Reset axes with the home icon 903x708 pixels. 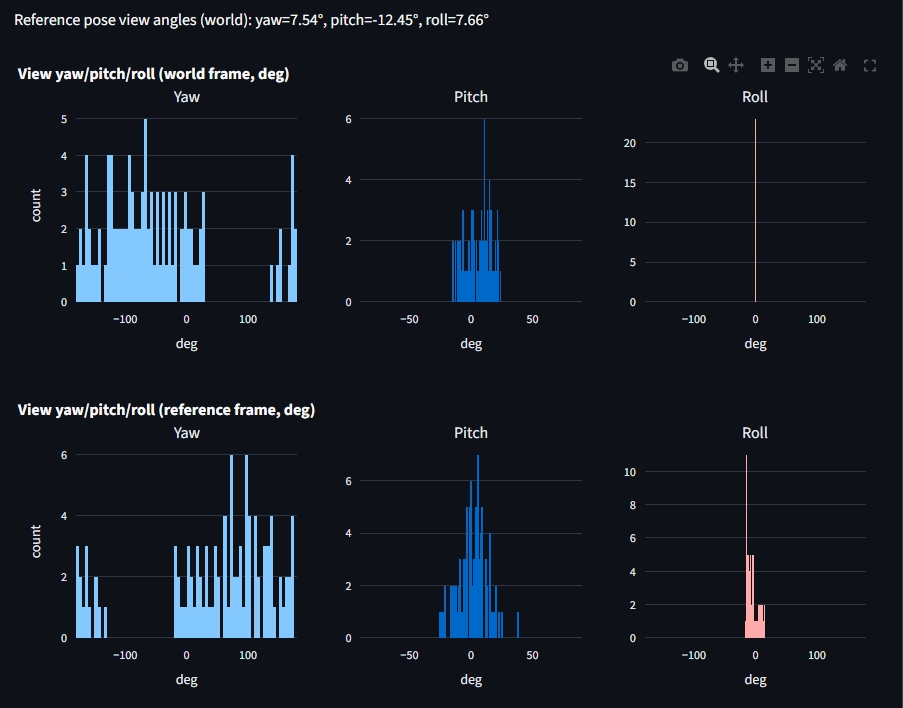840,65
